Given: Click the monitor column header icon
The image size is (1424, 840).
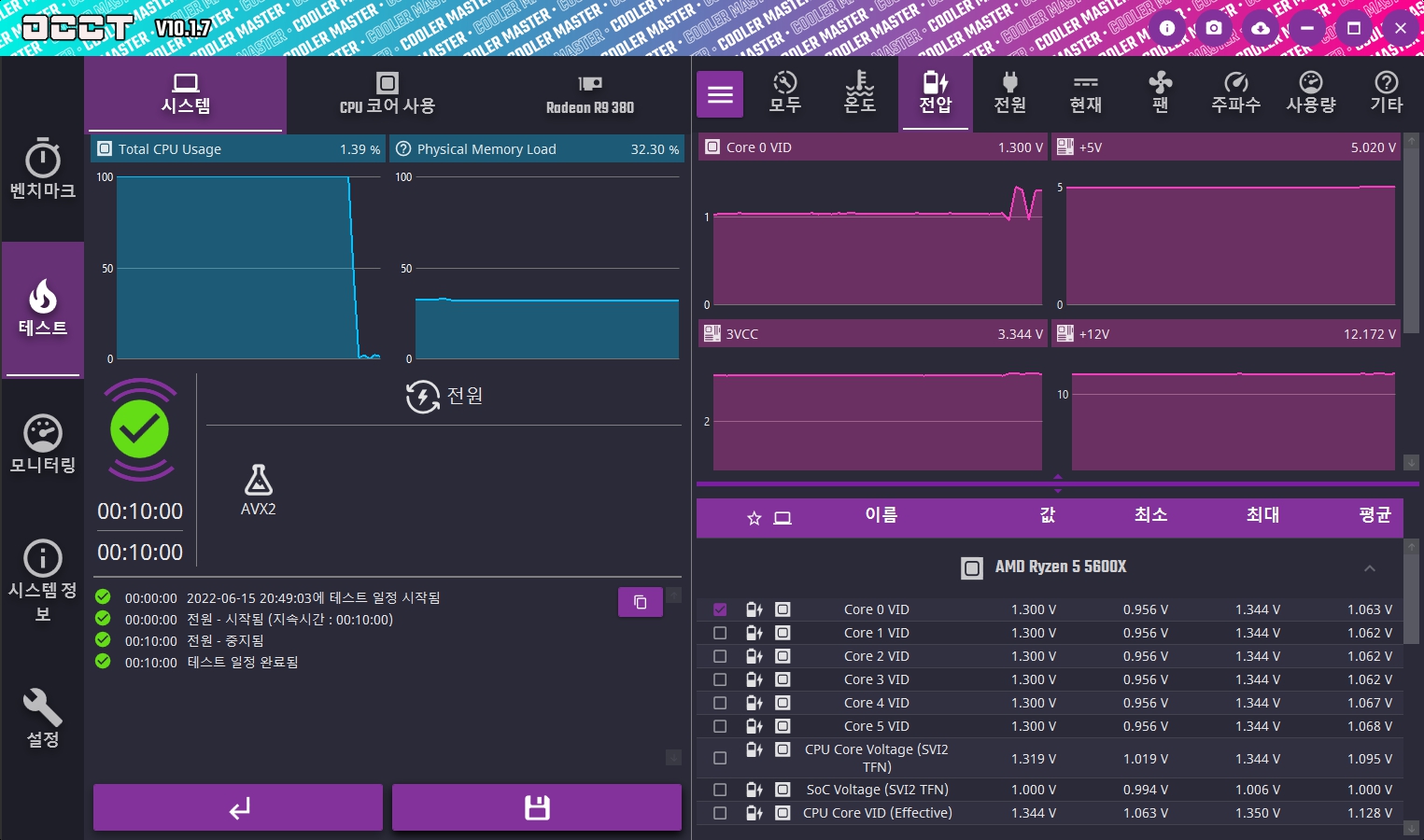Looking at the screenshot, I should click(x=782, y=518).
